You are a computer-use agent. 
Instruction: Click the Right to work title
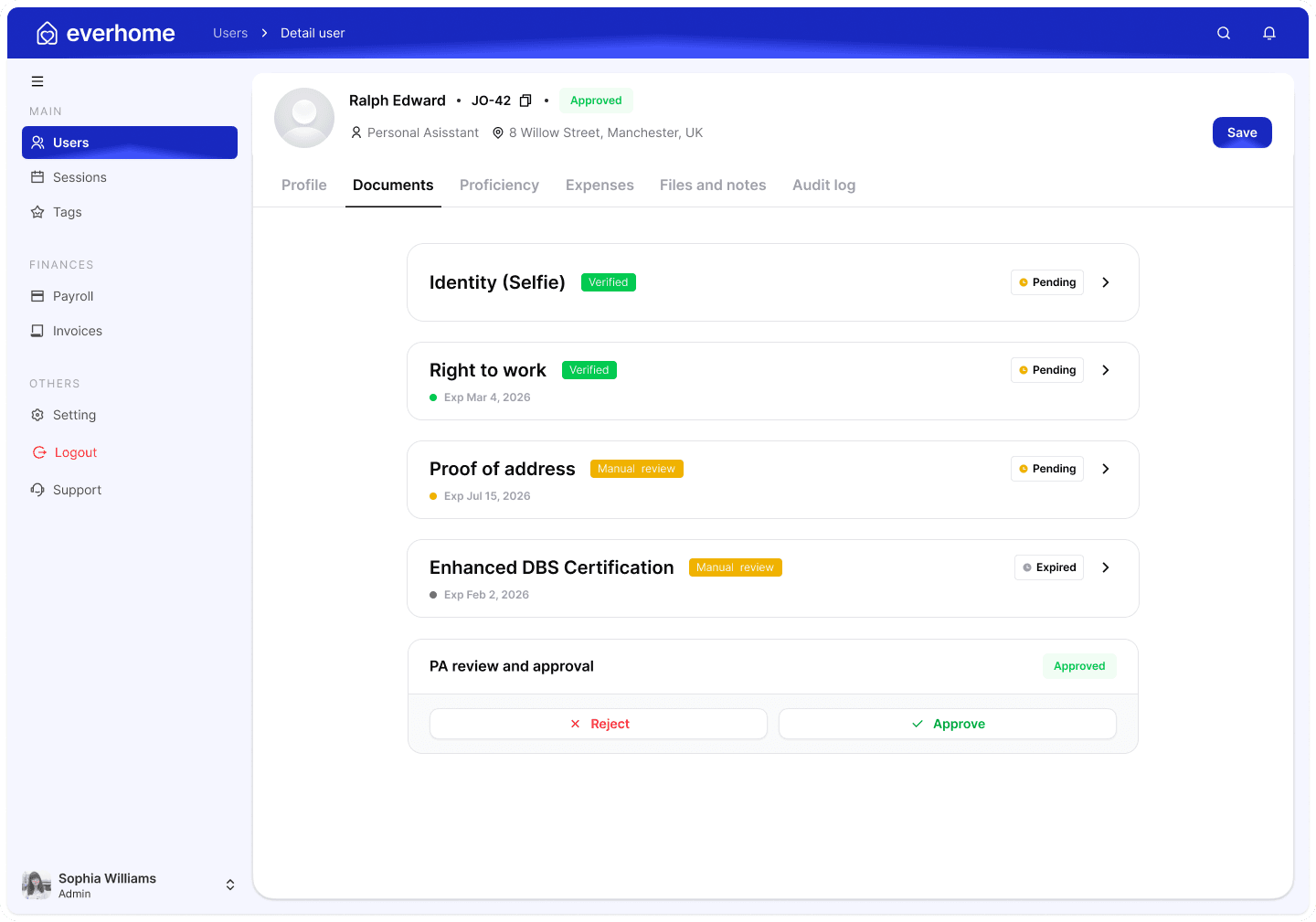(488, 370)
